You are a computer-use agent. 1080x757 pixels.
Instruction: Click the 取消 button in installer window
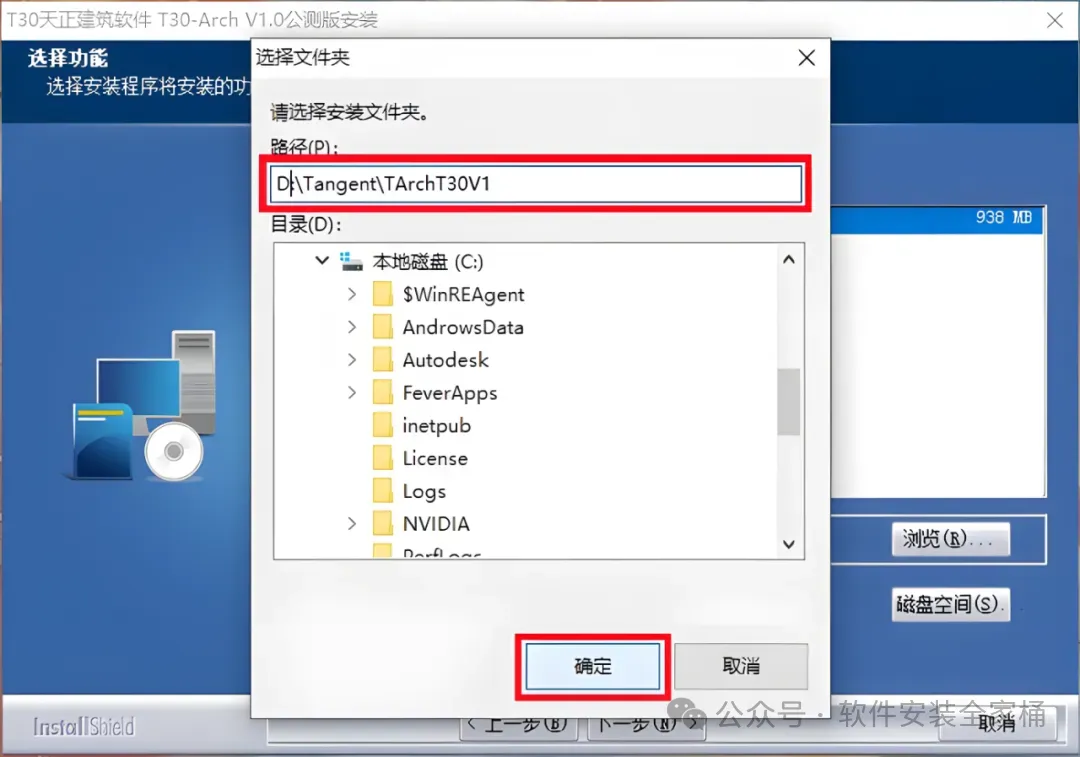click(997, 724)
